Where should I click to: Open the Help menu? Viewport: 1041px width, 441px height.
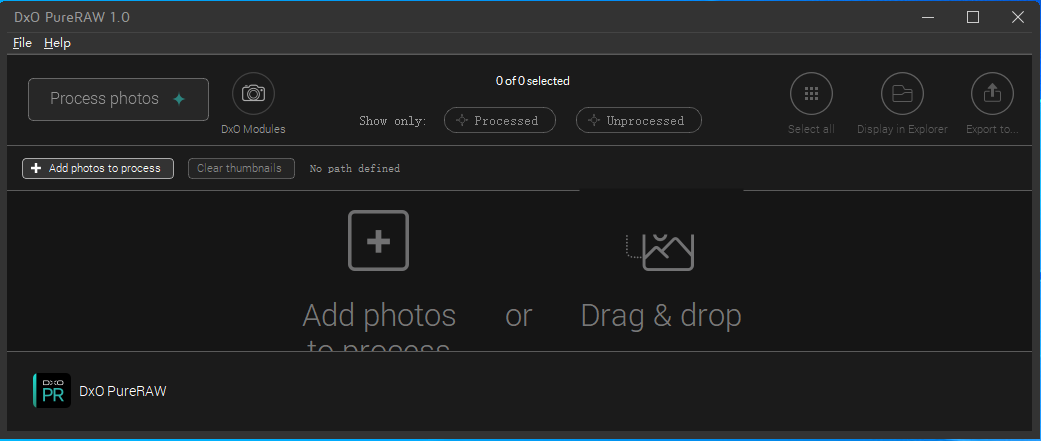(x=57, y=43)
